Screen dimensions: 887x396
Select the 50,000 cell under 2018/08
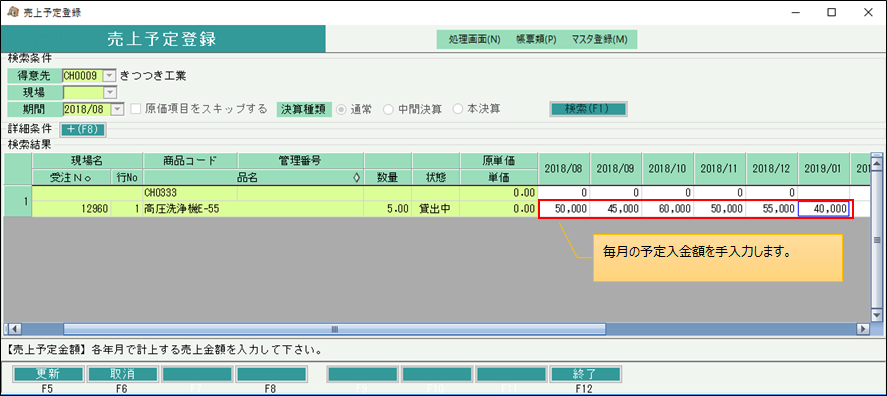coord(564,209)
